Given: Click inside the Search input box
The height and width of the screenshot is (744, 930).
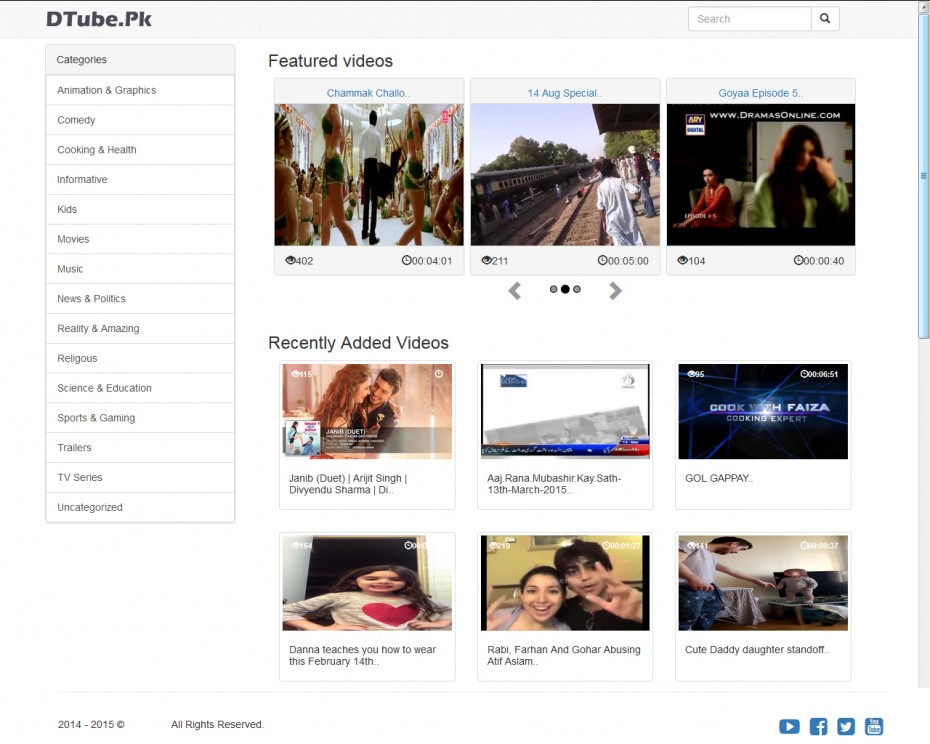Looking at the screenshot, I should tap(748, 18).
